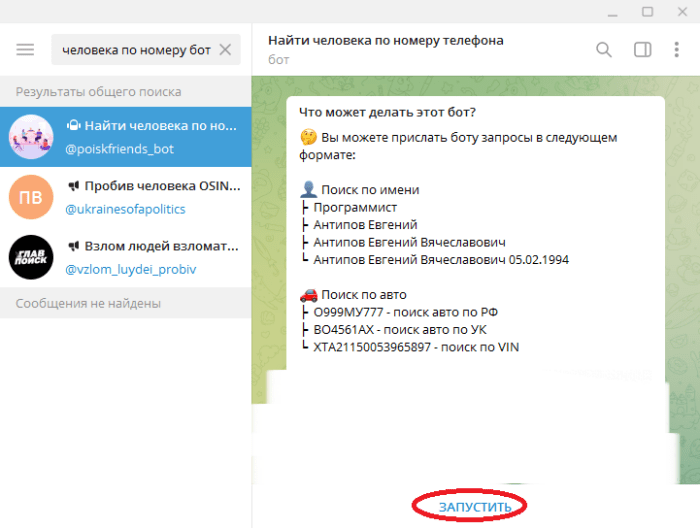Click the black ГЛАВ ПОИСК avatar
Screen dimensions: 700x528
click(x=31, y=257)
